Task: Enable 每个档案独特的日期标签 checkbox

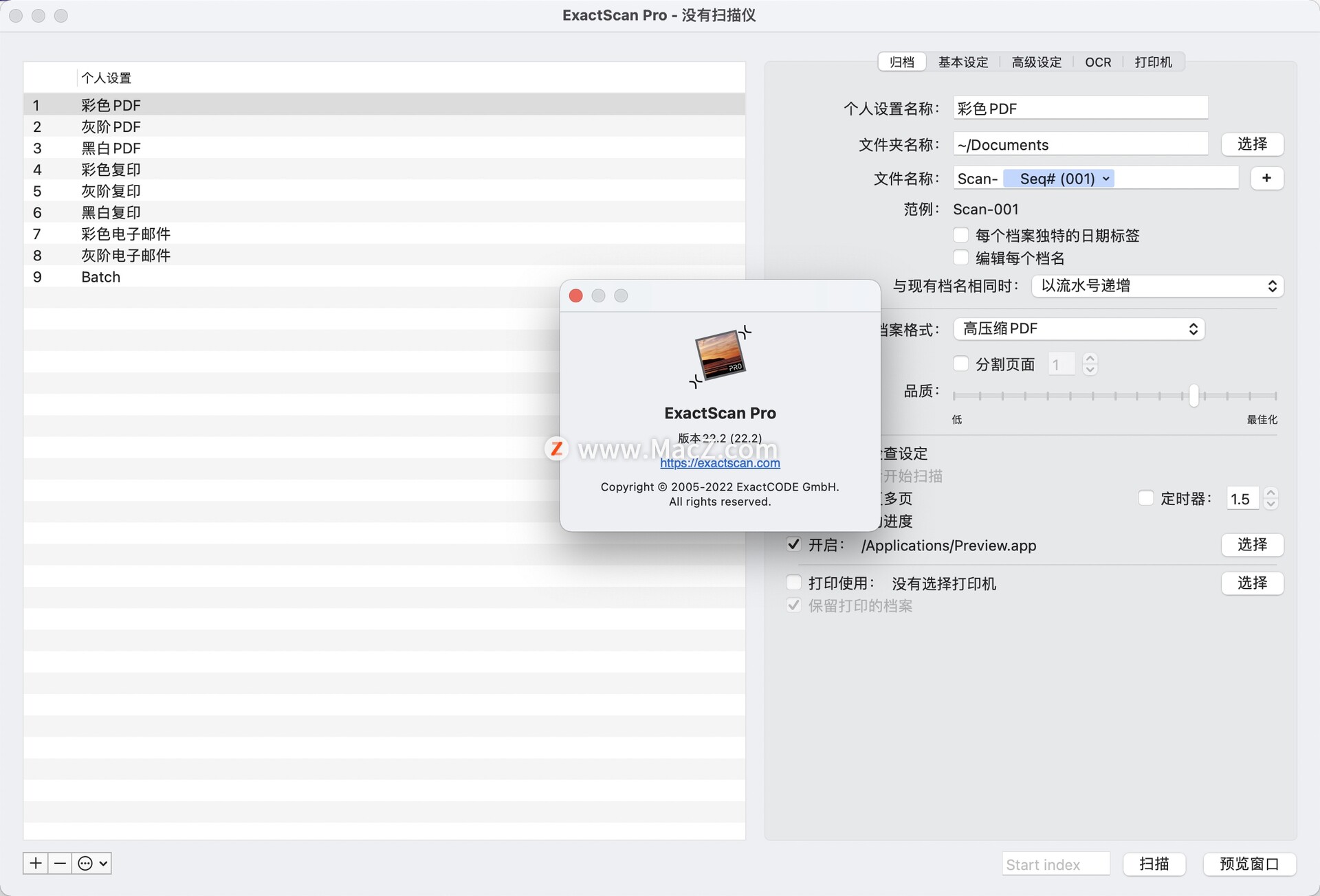Action: 961,235
